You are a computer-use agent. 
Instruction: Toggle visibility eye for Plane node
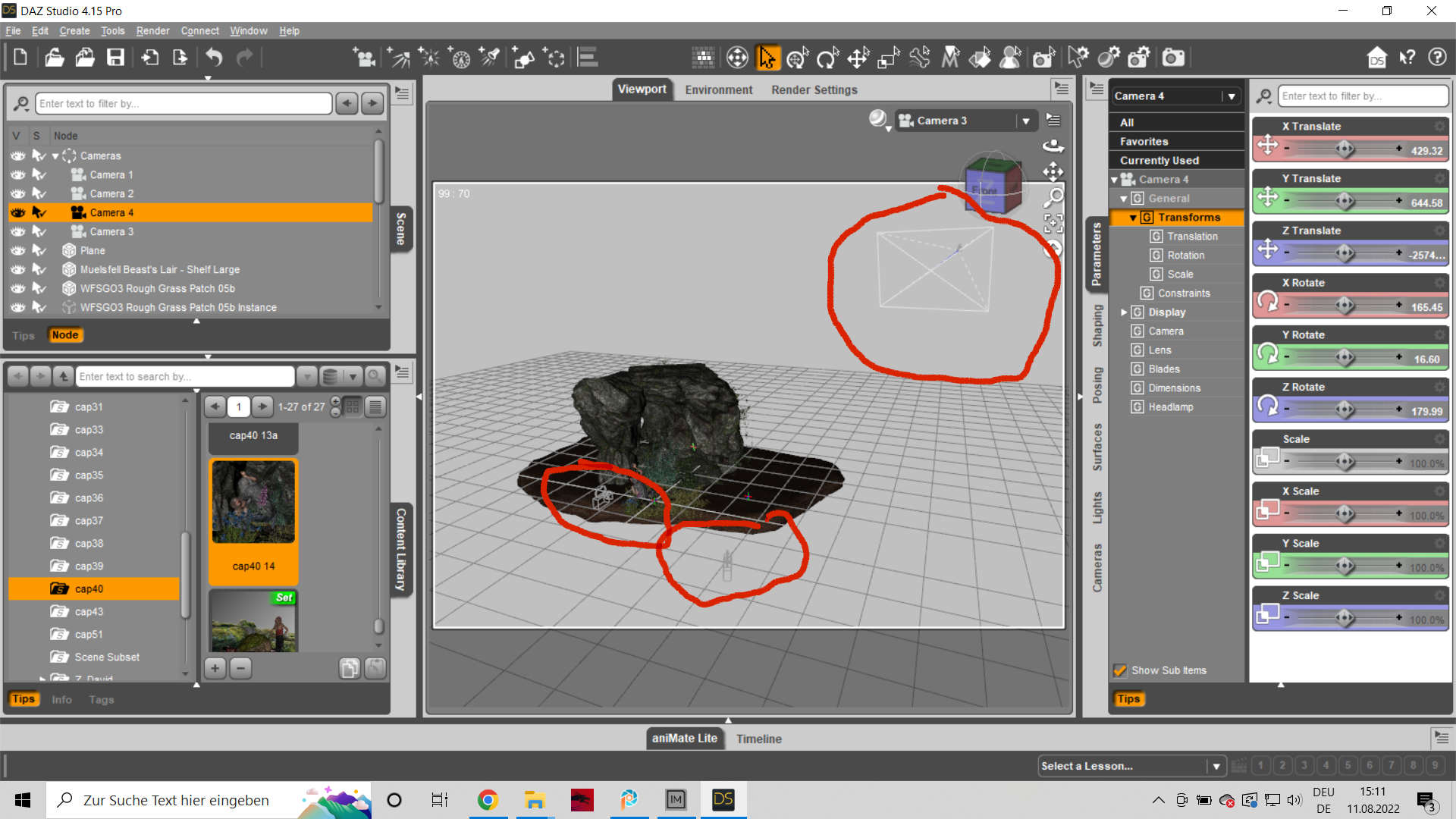click(x=18, y=251)
